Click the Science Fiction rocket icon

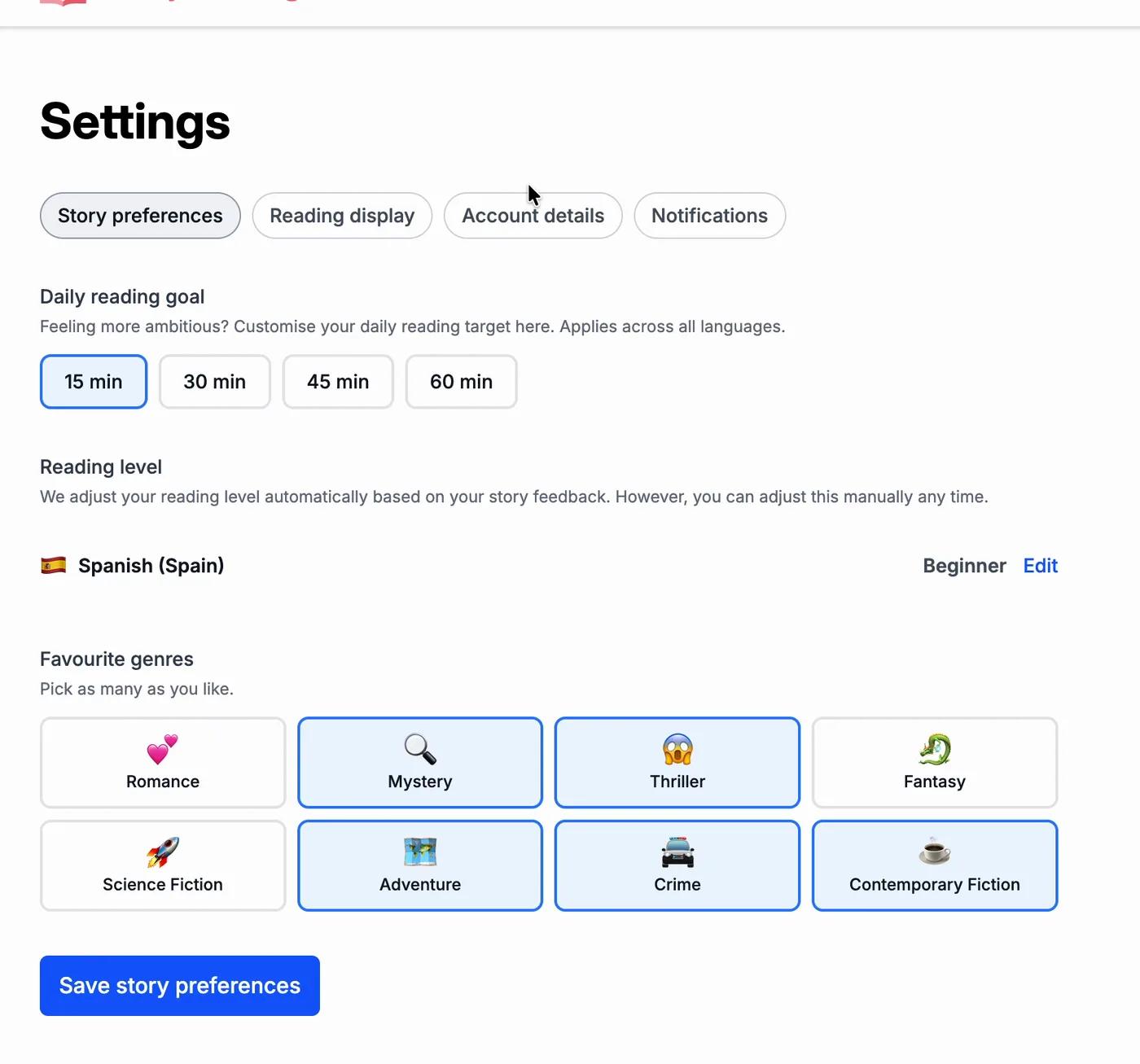coord(162,852)
